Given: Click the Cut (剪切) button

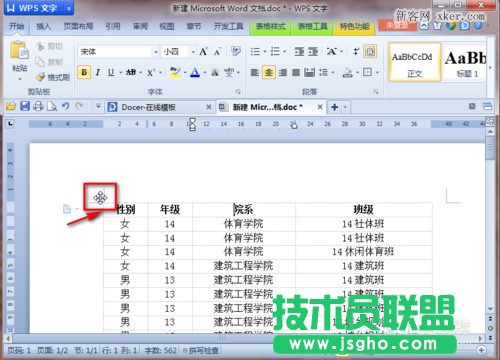Looking at the screenshot, I should (x=49, y=46).
